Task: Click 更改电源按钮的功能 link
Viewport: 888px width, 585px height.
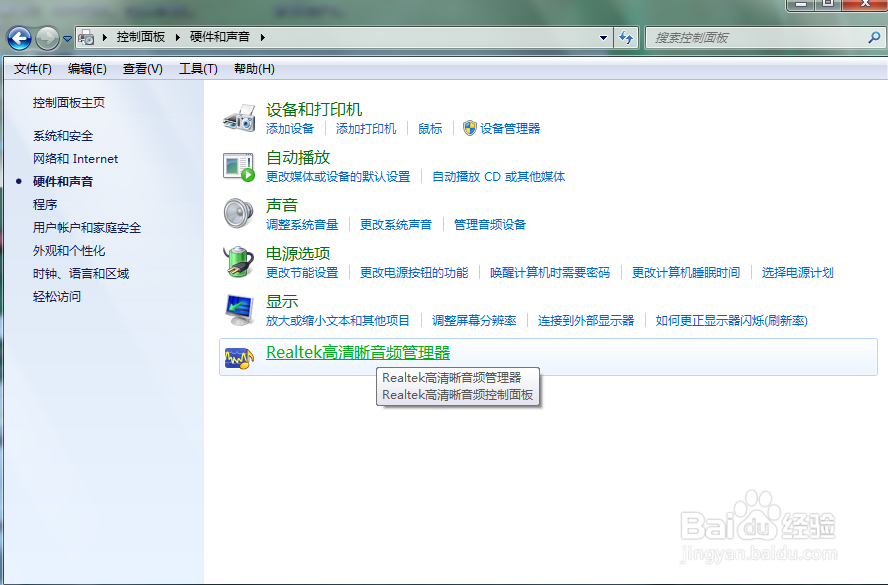Action: click(414, 273)
